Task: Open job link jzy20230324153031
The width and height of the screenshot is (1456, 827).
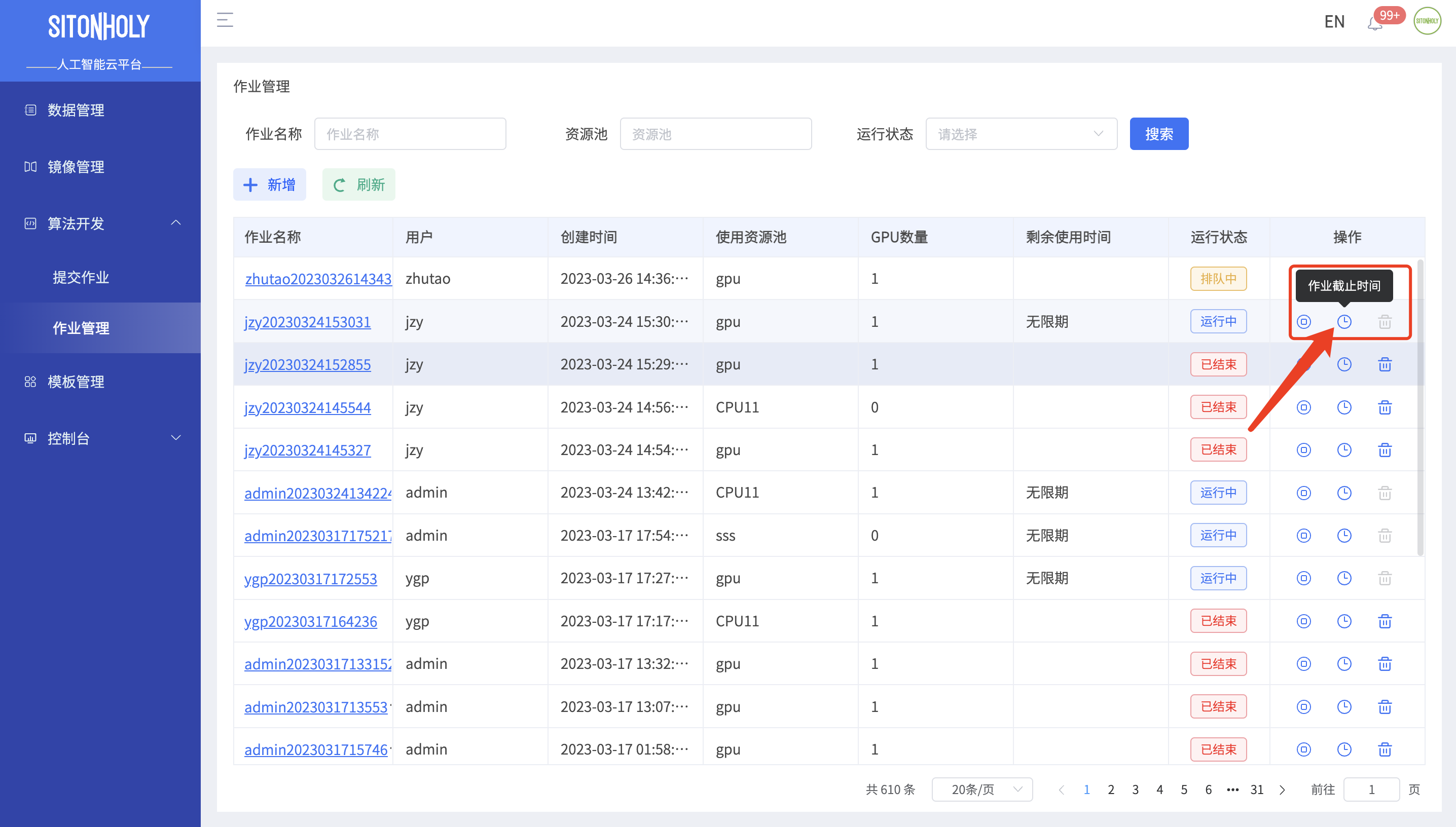Action: pos(307,322)
